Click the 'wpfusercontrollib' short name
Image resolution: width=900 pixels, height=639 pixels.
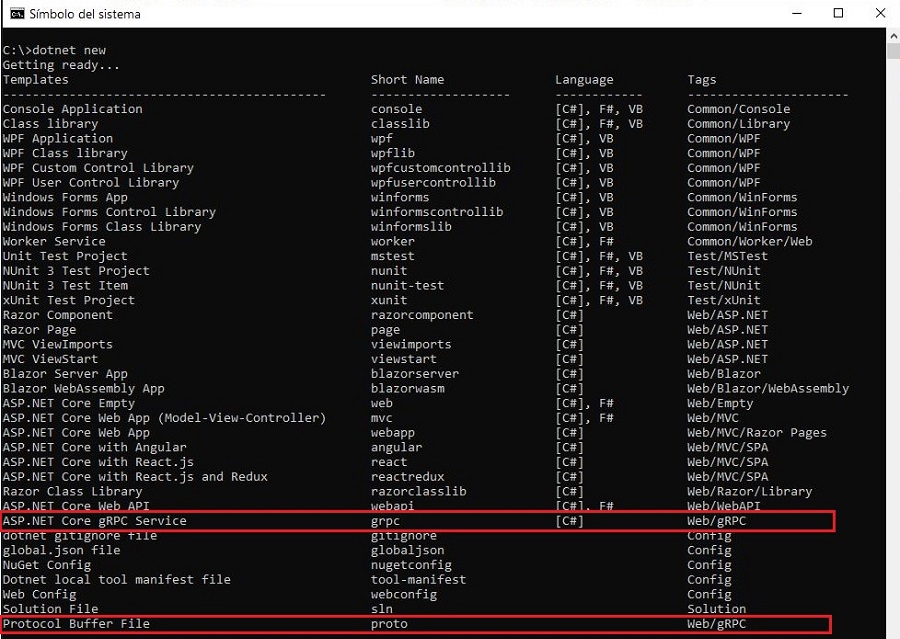coord(433,183)
